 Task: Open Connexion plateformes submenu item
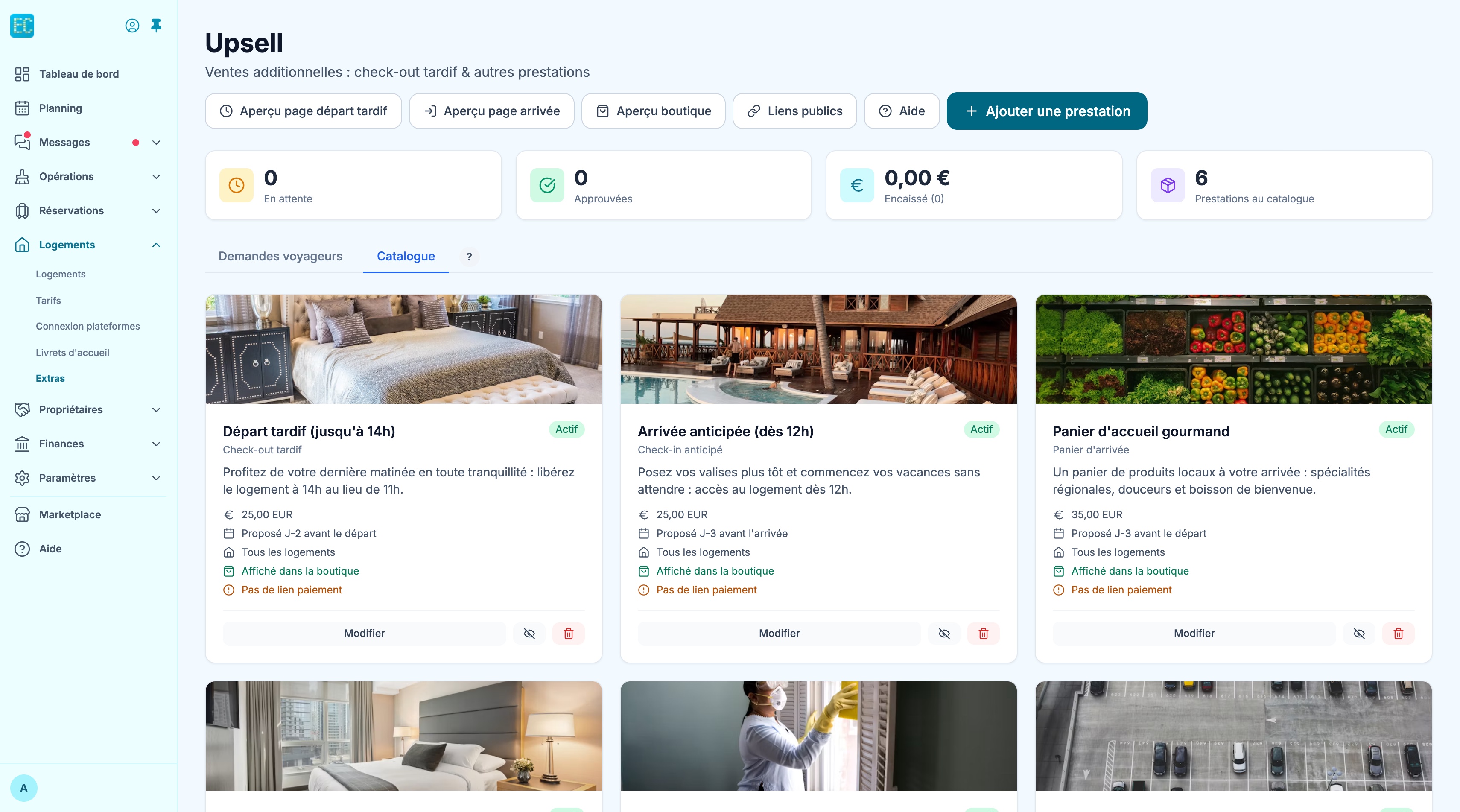coord(88,326)
